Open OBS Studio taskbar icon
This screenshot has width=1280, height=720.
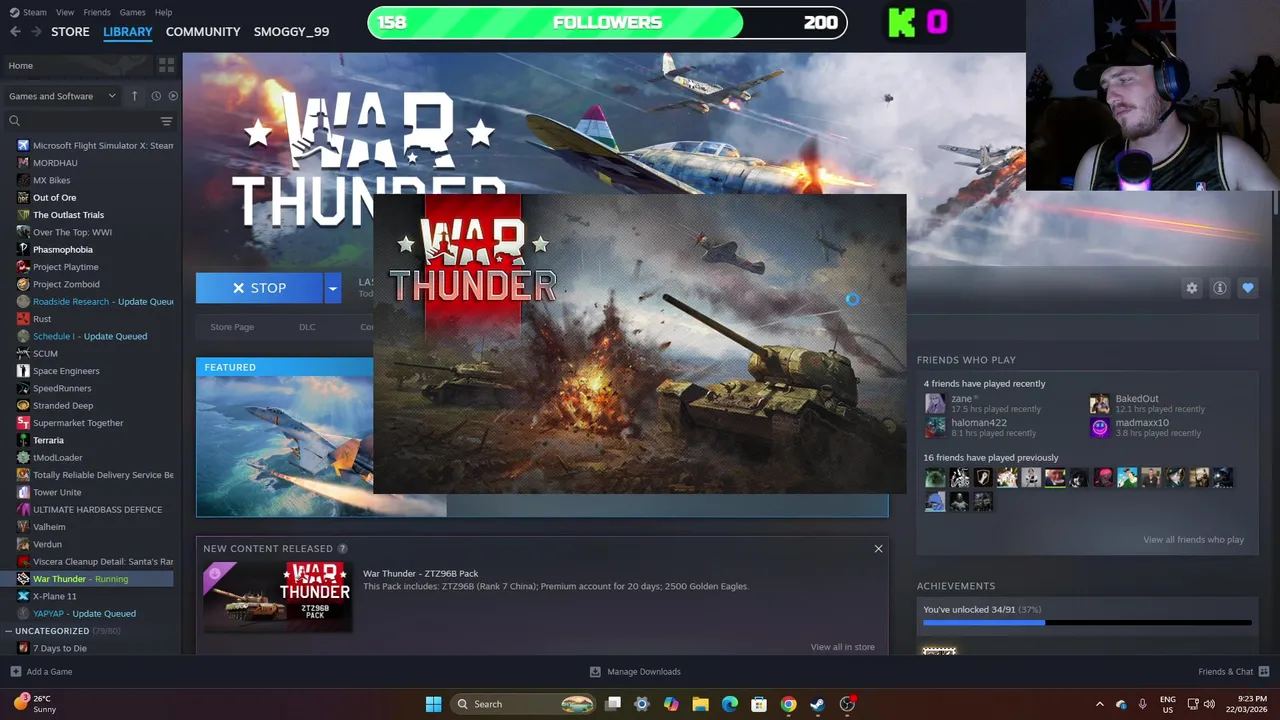pos(847,704)
